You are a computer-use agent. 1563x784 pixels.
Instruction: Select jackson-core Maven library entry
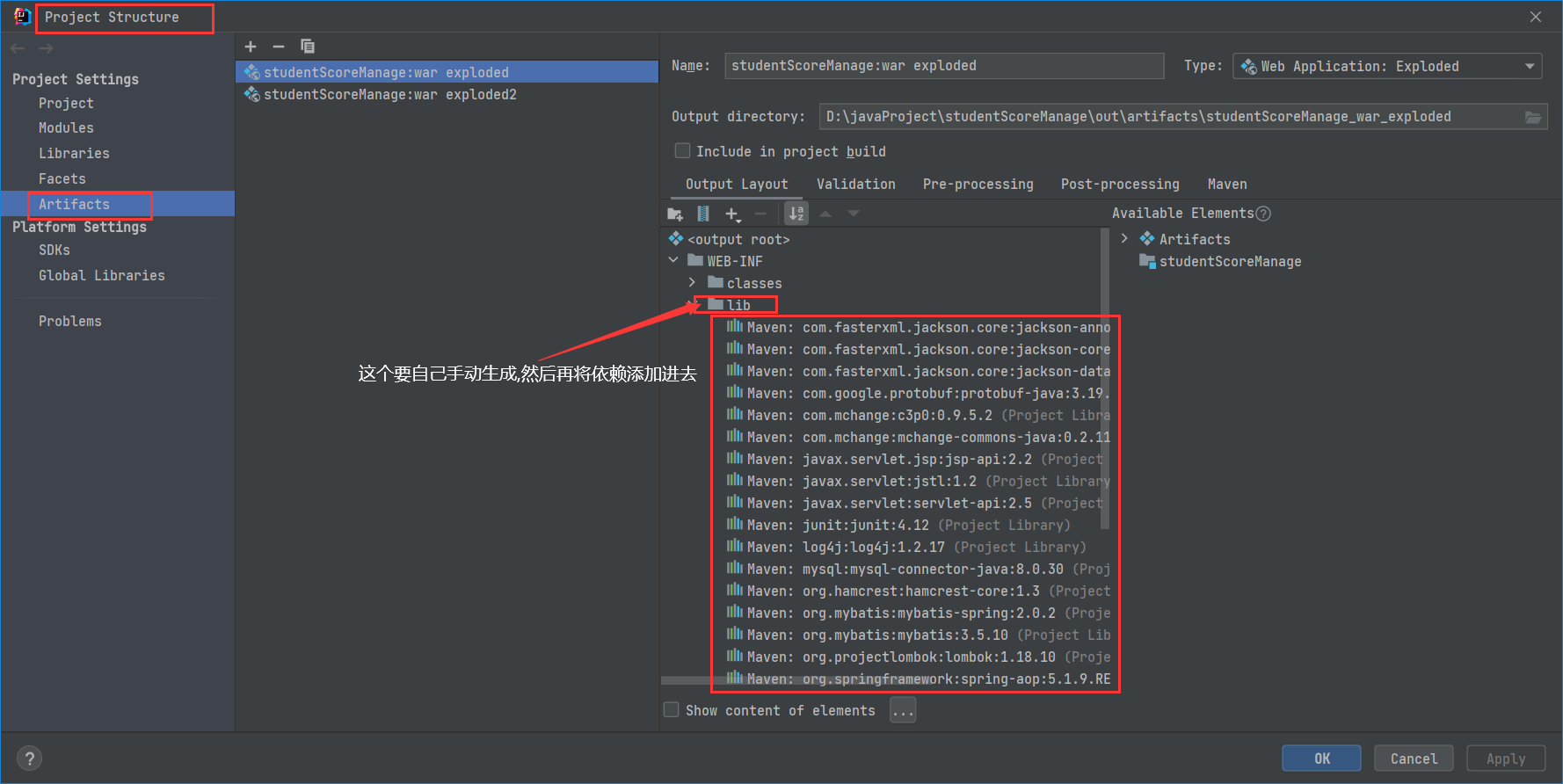coord(919,349)
